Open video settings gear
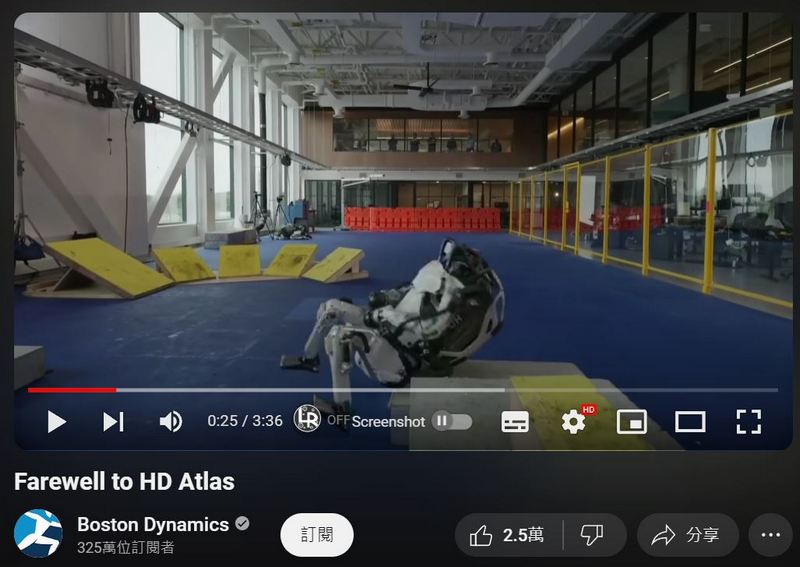The height and width of the screenshot is (567, 800). [574, 422]
